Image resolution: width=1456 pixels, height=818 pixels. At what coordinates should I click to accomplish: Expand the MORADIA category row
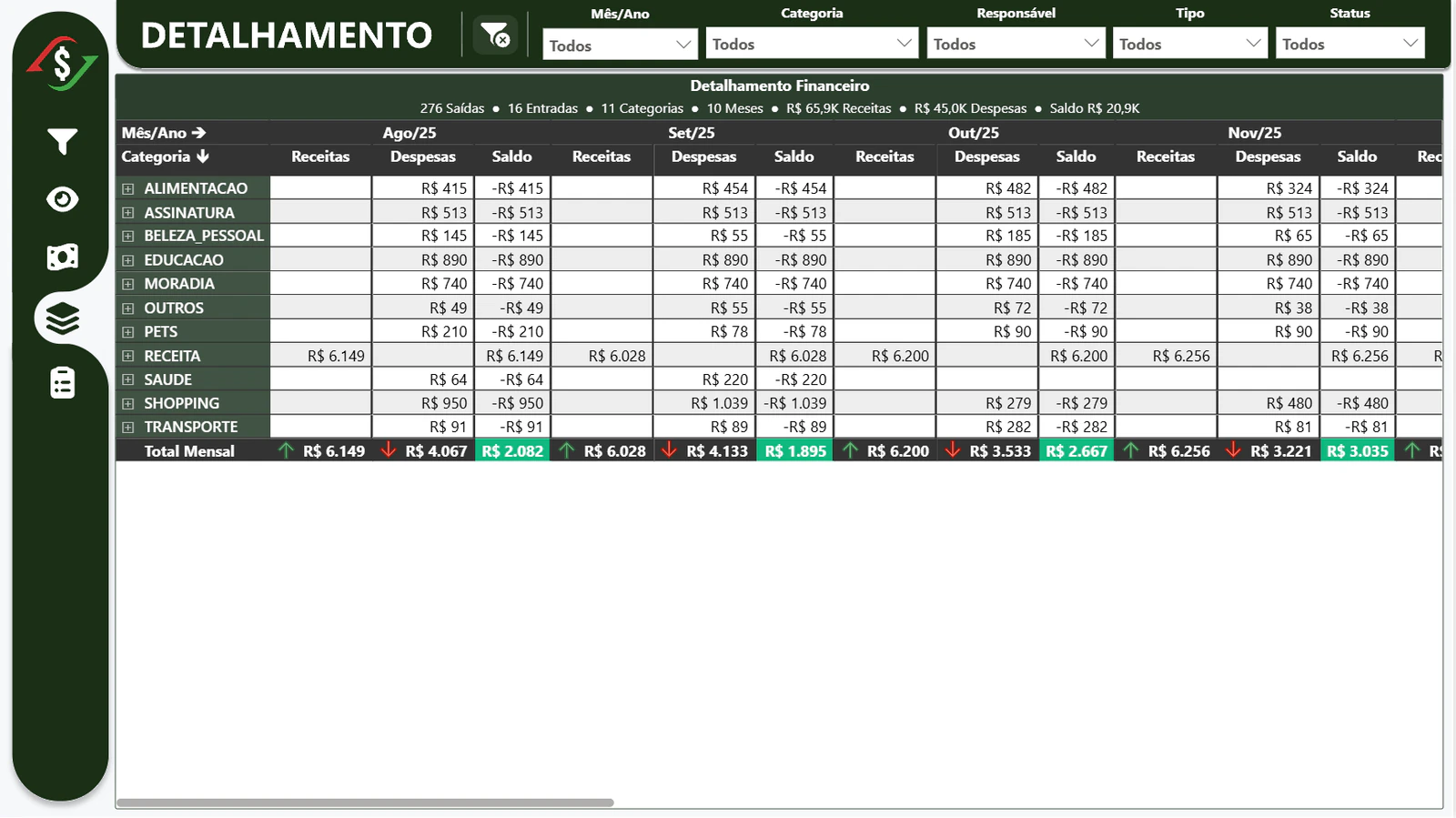point(128,284)
